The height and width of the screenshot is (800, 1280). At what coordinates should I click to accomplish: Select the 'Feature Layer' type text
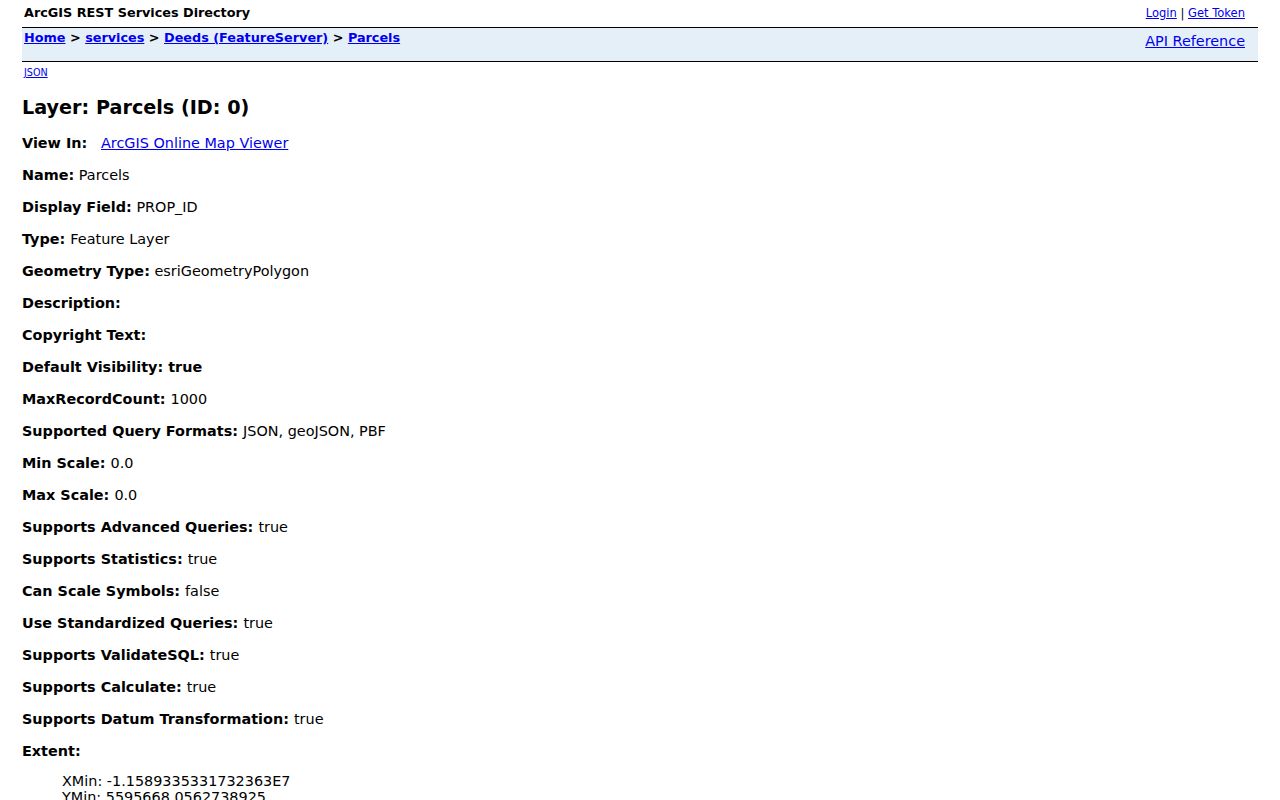120,239
